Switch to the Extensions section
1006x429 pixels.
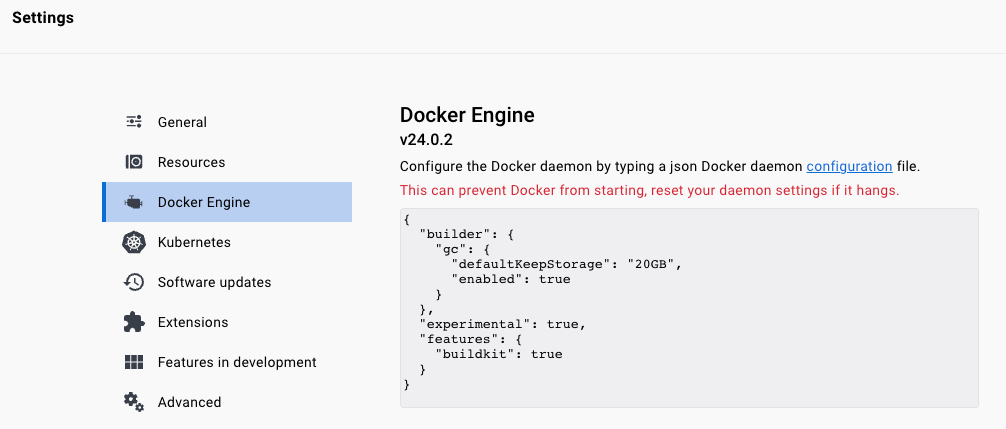click(x=227, y=322)
